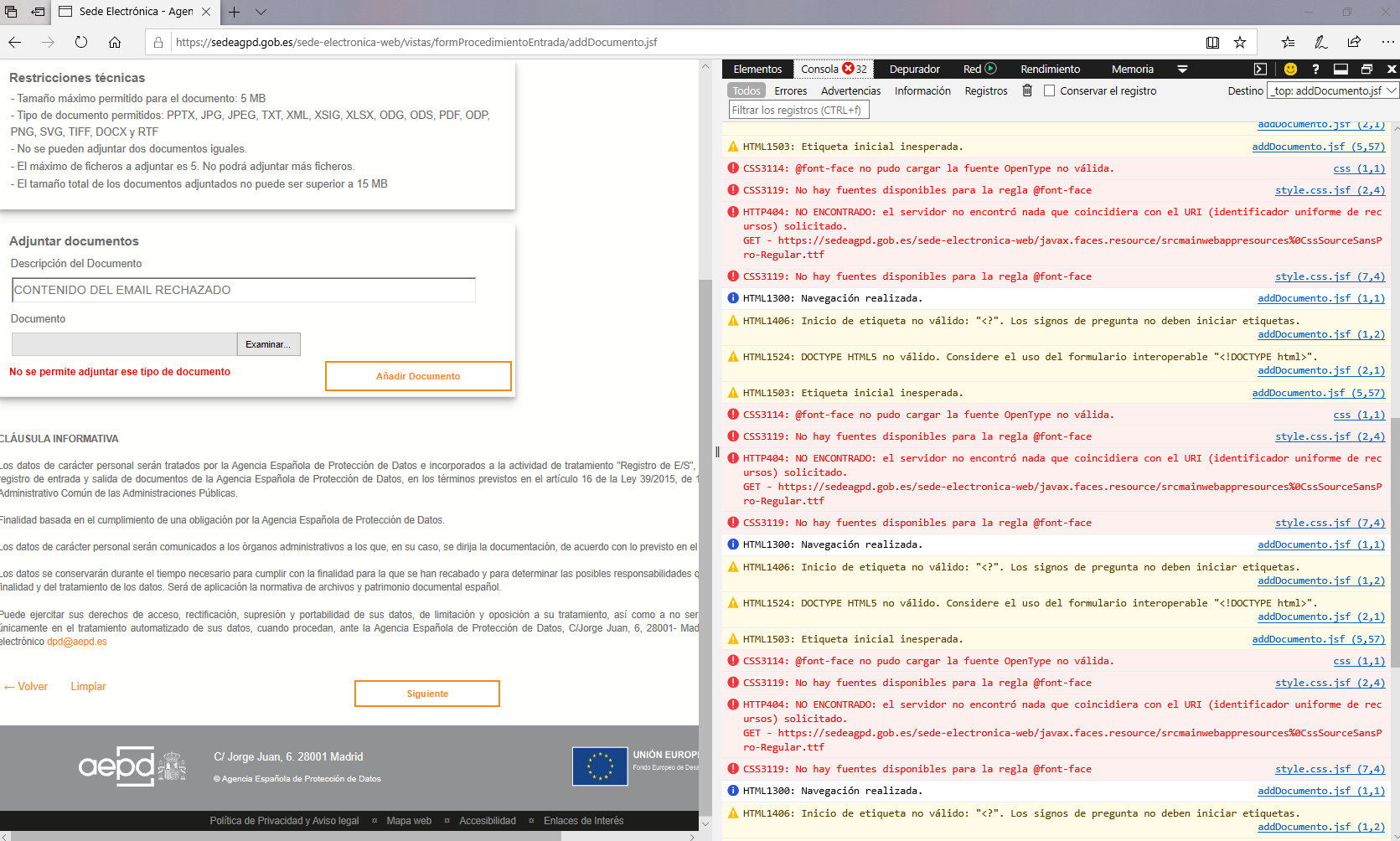
Task: Click the add notes pen icon
Action: [x=1321, y=42]
